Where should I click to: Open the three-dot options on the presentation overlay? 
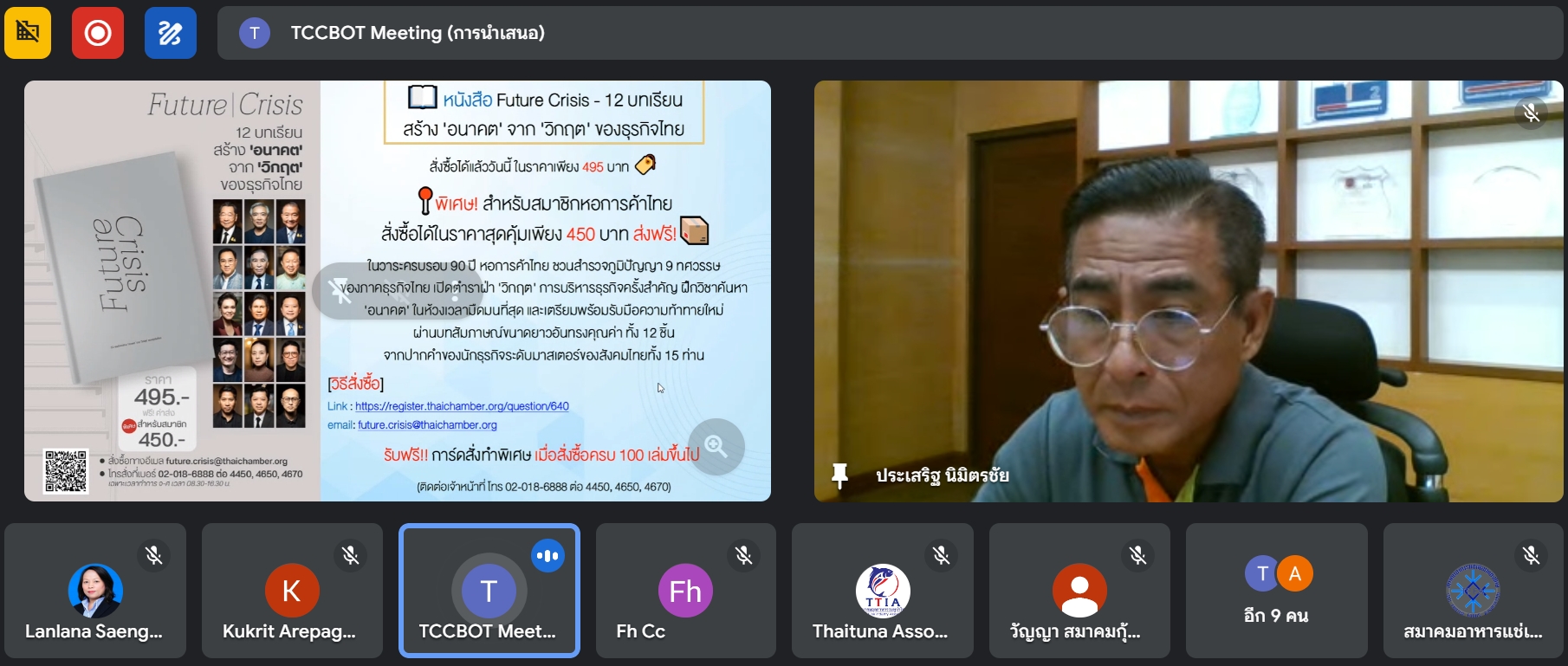[x=456, y=292]
